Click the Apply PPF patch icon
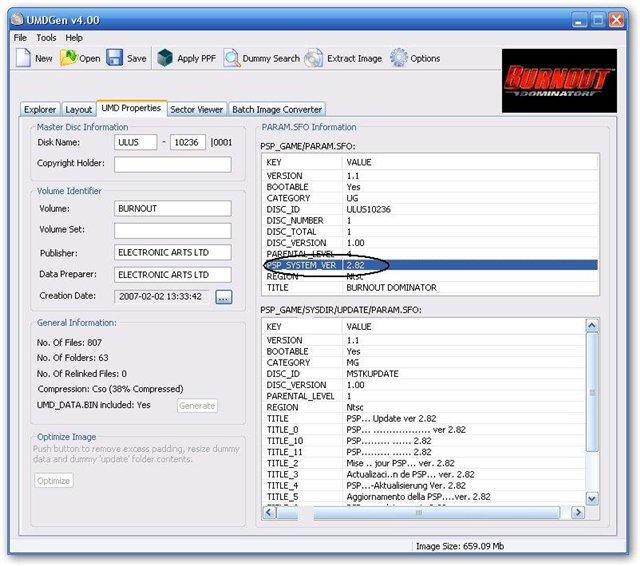 point(165,59)
